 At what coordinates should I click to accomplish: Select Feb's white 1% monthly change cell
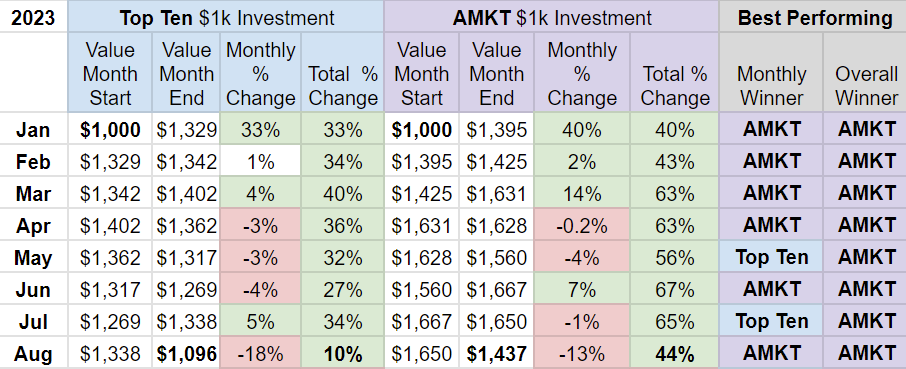tap(261, 161)
